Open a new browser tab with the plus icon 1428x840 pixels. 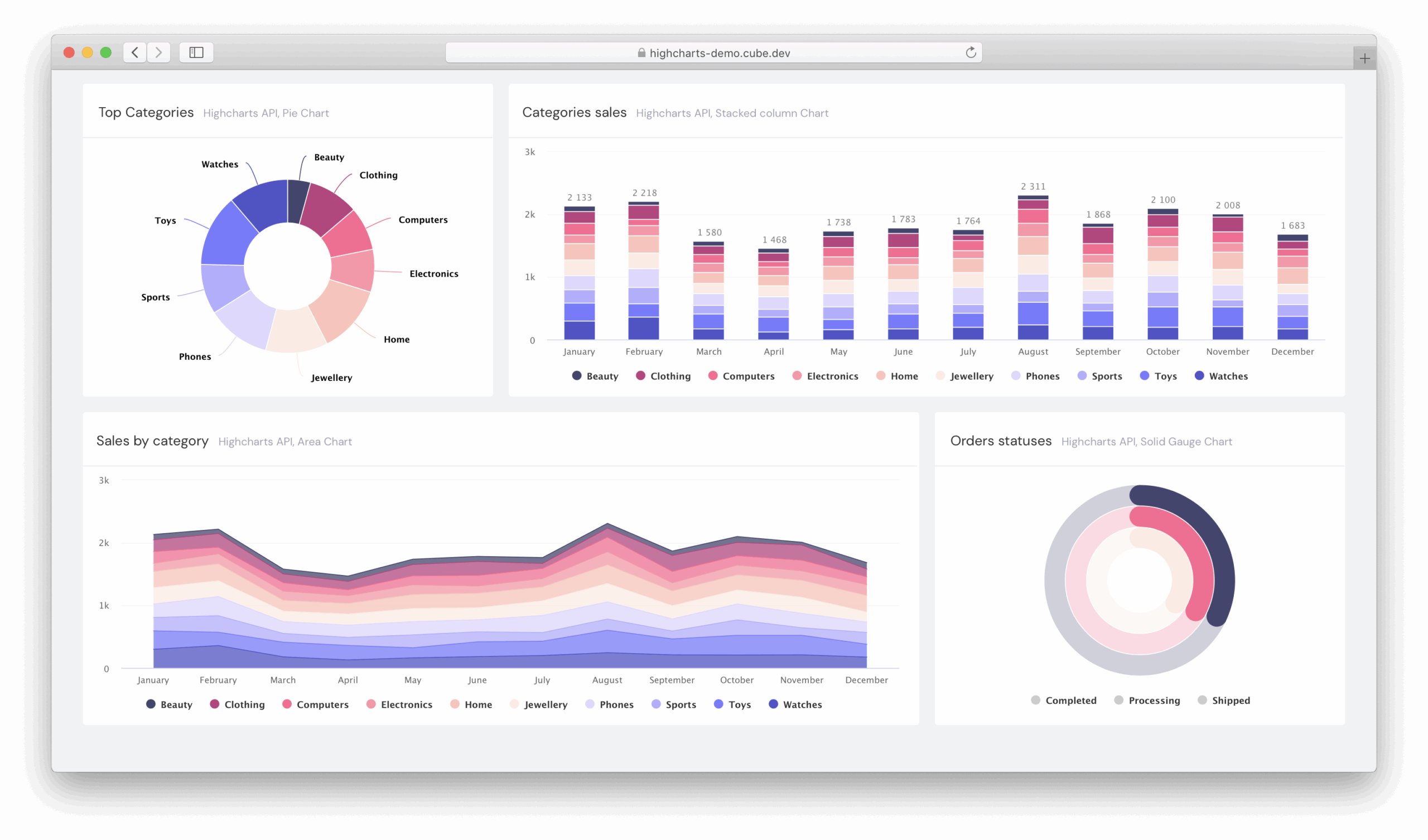(x=1365, y=57)
